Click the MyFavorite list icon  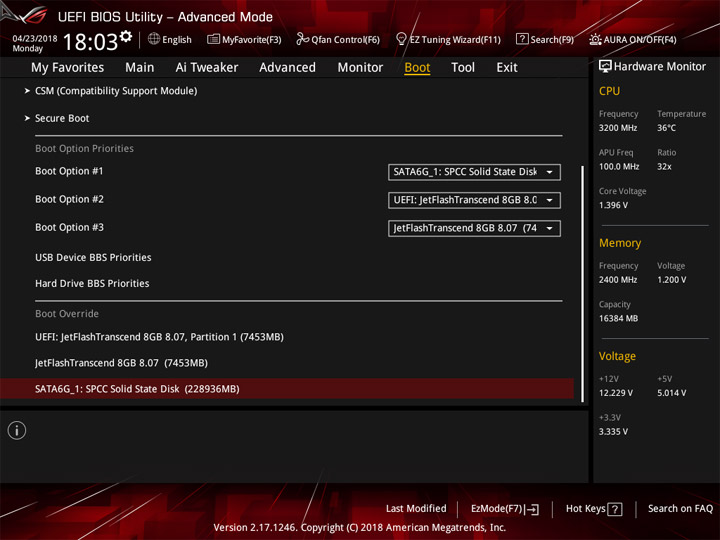[x=213, y=39]
